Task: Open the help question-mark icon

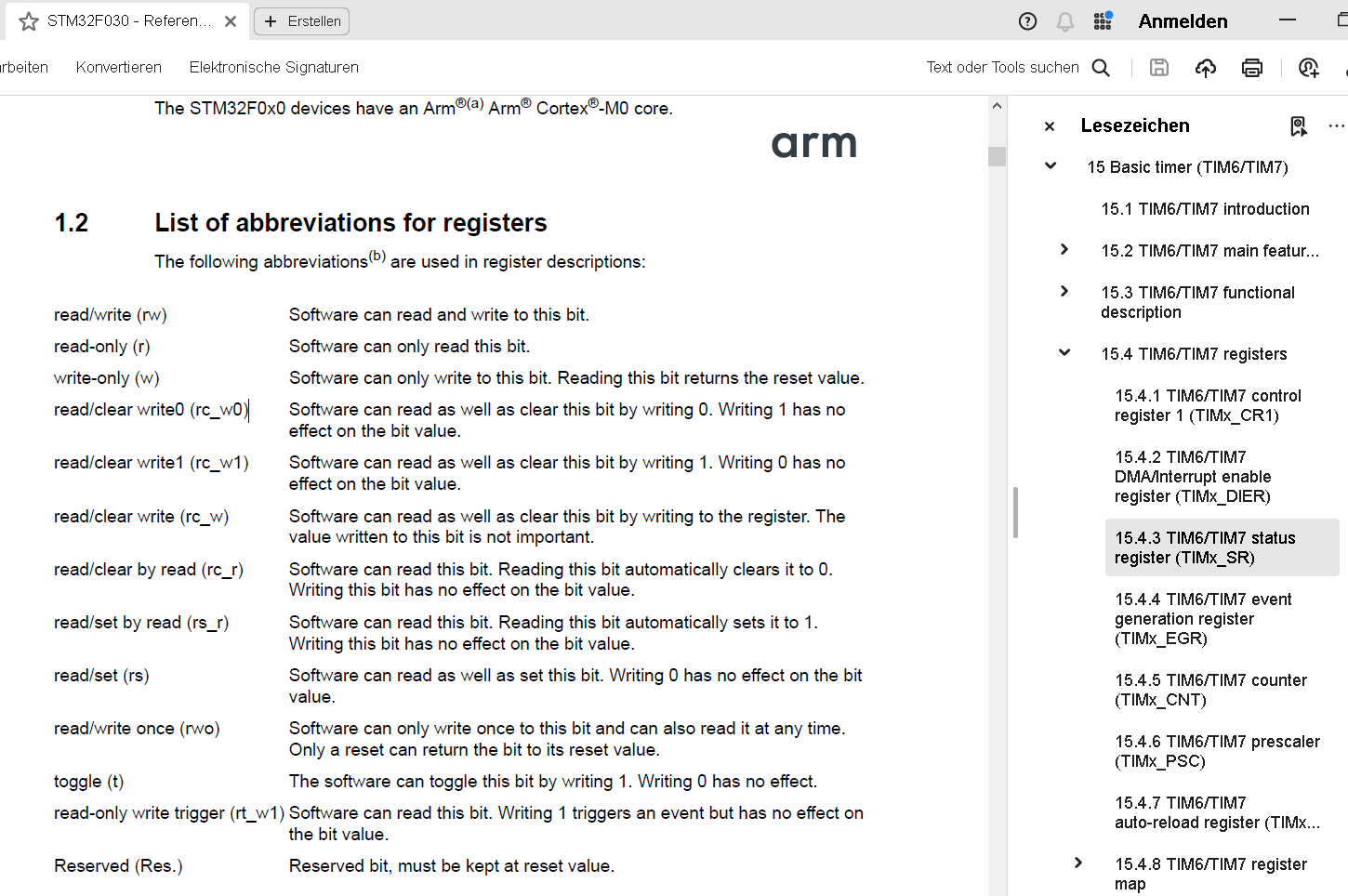Action: click(1027, 20)
